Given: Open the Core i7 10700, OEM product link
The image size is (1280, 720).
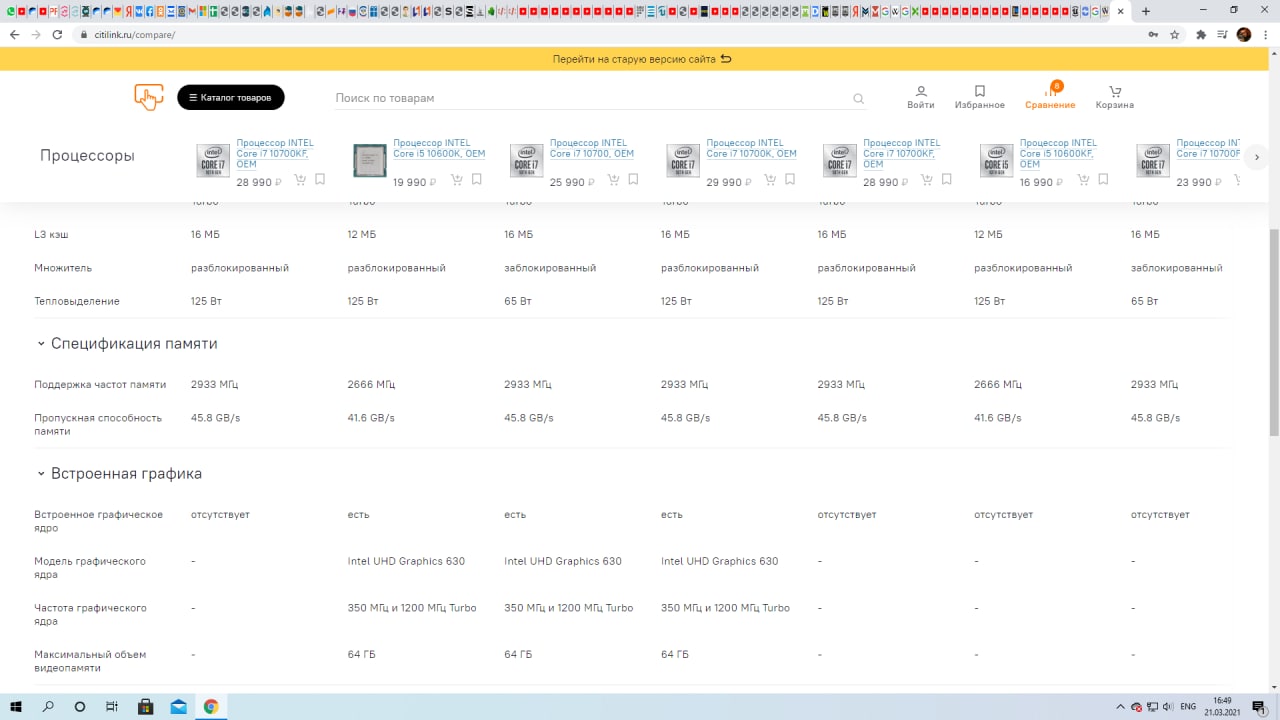Looking at the screenshot, I should (592, 148).
